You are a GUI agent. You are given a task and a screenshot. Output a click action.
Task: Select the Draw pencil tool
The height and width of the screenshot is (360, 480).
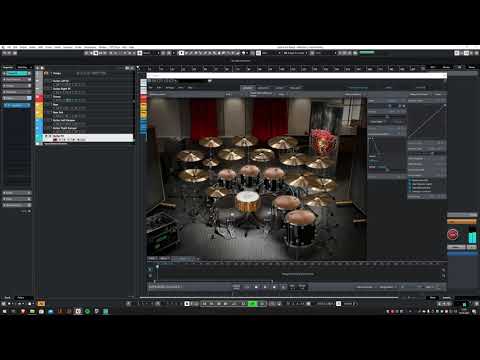[191, 53]
